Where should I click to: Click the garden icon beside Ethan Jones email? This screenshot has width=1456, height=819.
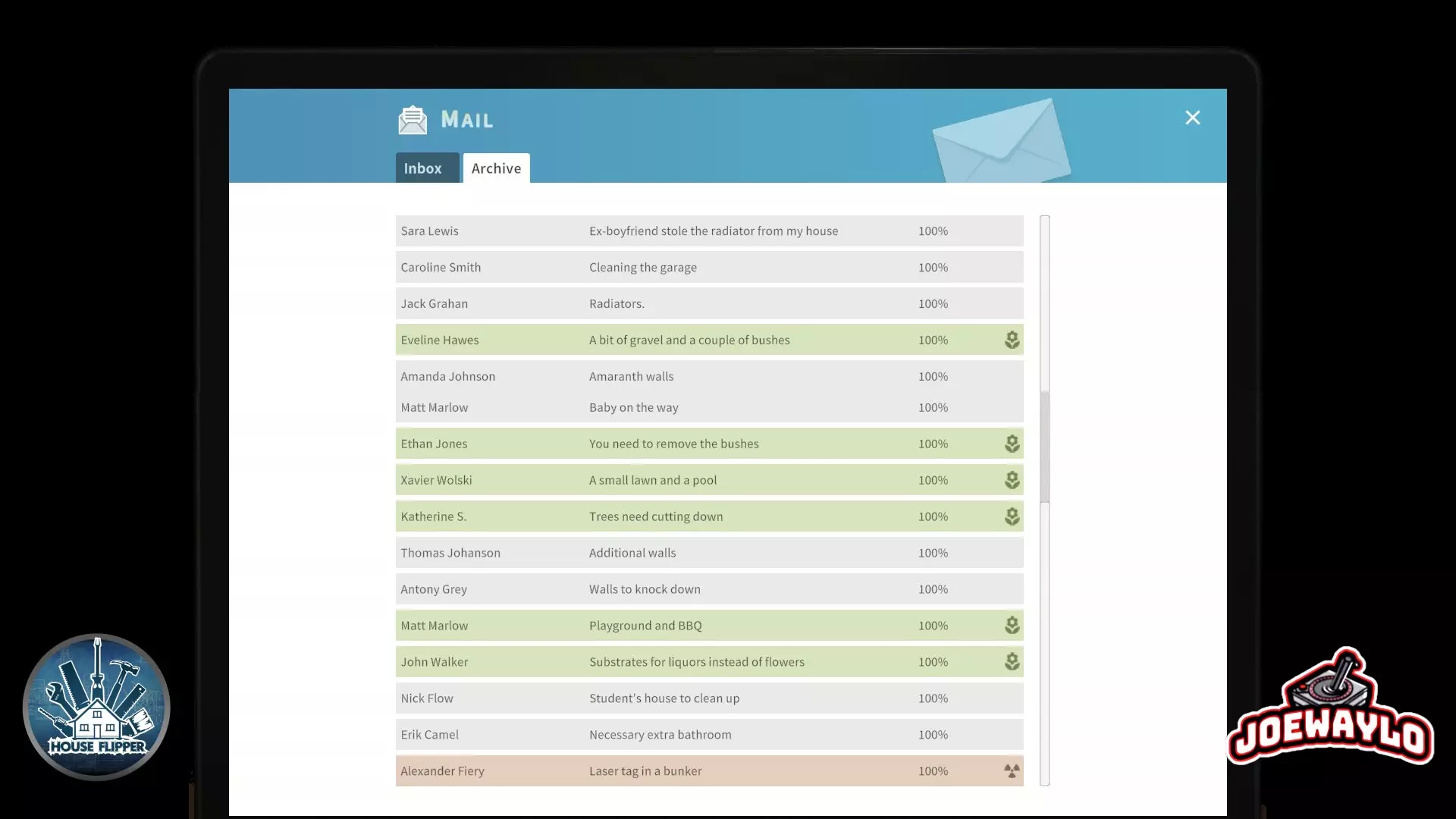pos(1012,444)
